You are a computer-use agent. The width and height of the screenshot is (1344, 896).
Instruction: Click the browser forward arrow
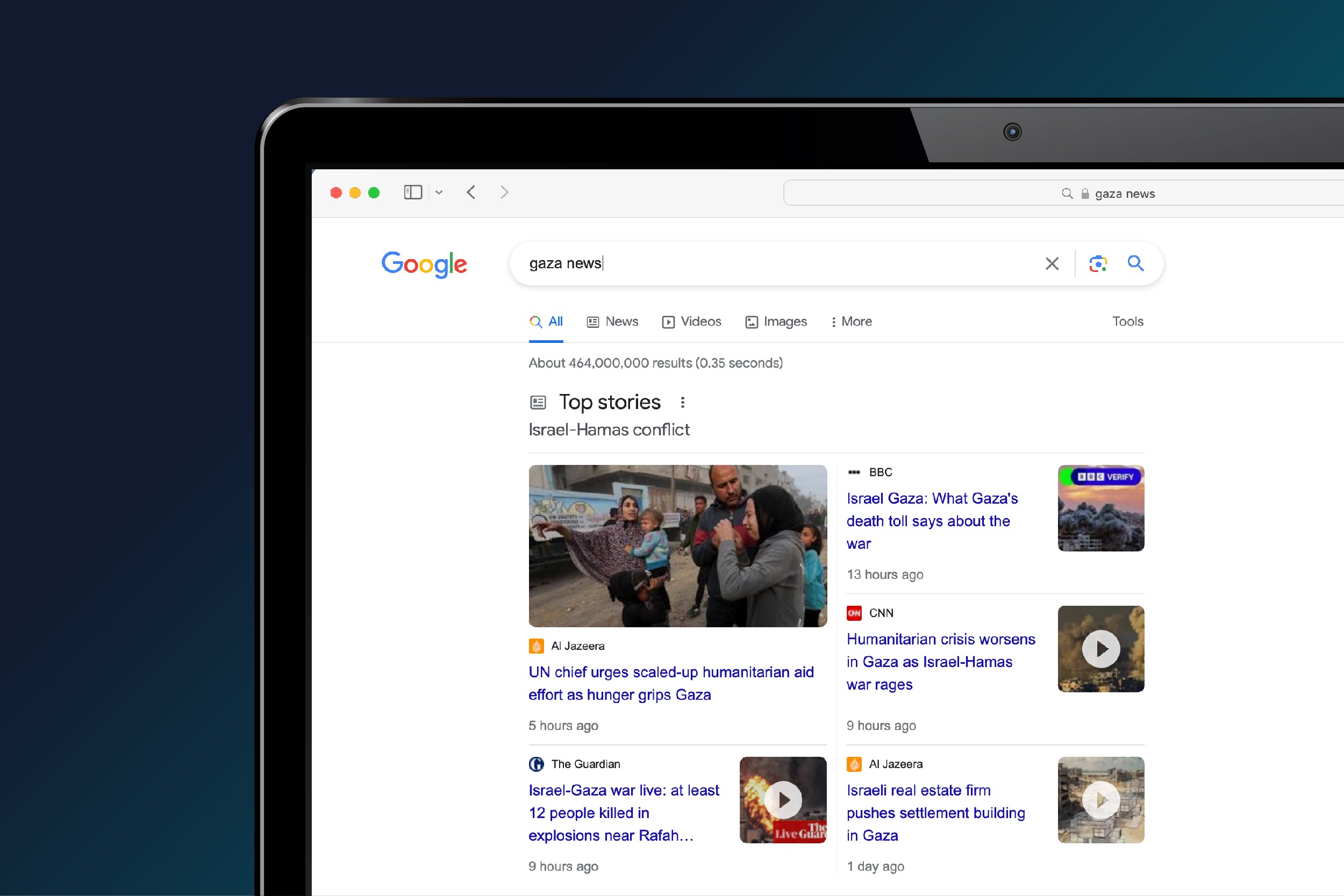pos(504,192)
